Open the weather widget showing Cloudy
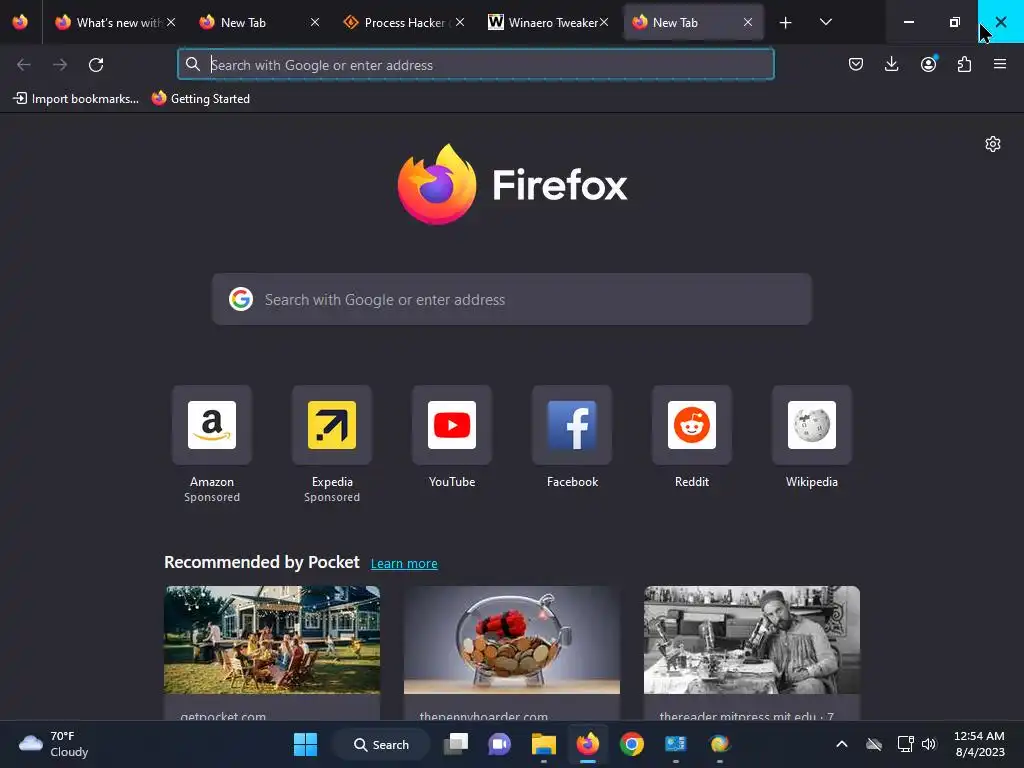This screenshot has width=1024, height=768. pos(54,744)
